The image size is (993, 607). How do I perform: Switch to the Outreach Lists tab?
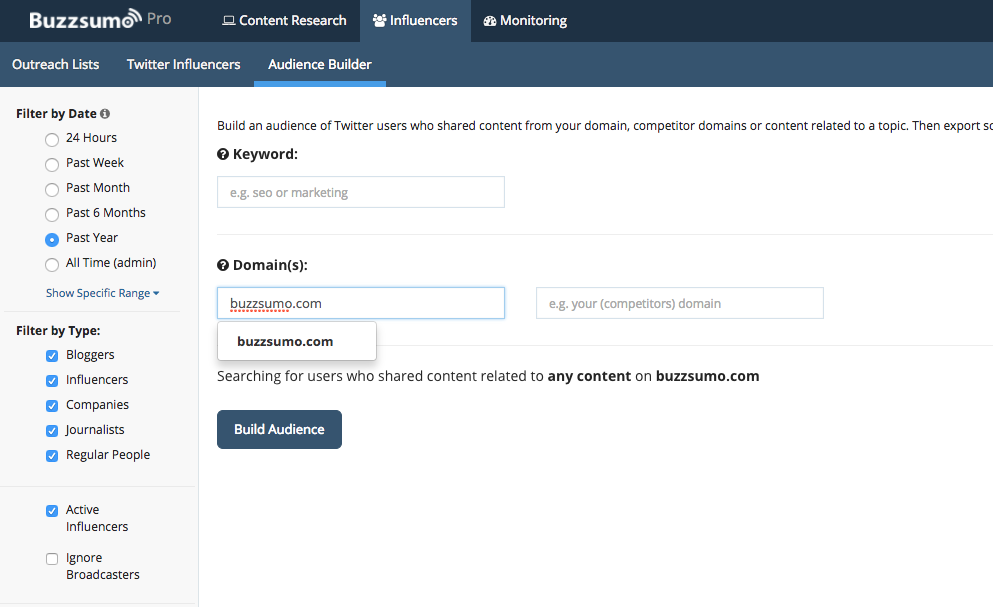tap(56, 64)
